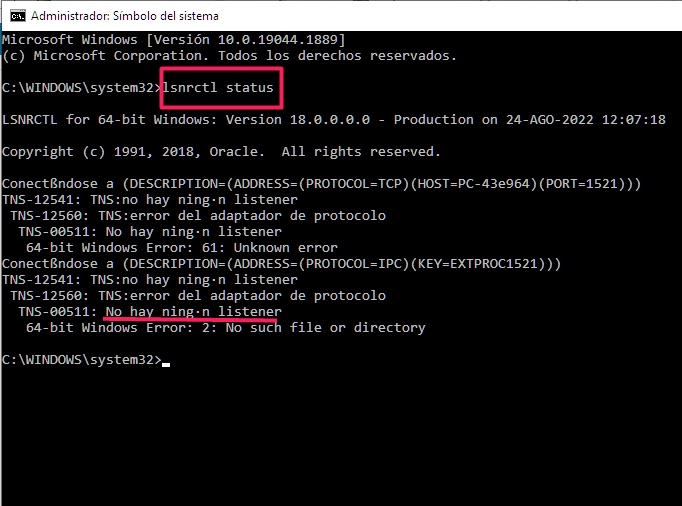Click the second TNS-12560 protocol adapter error
Screen dimensions: 682x506
pyautogui.click(x=197, y=296)
